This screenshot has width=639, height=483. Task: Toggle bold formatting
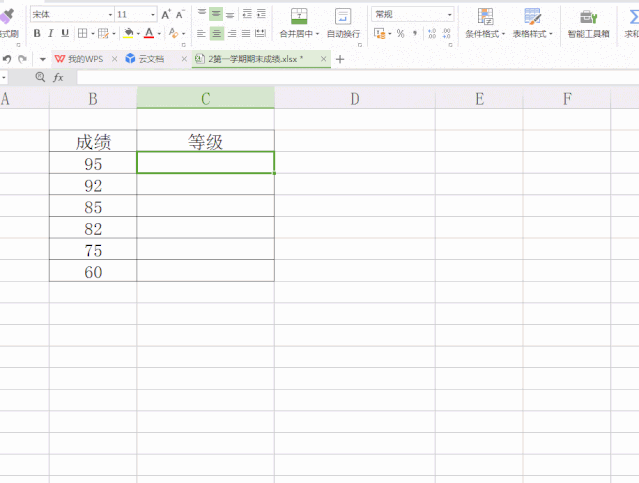click(x=37, y=33)
